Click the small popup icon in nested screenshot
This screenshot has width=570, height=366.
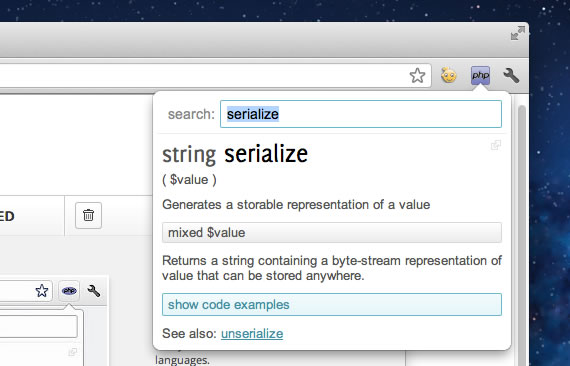73,352
